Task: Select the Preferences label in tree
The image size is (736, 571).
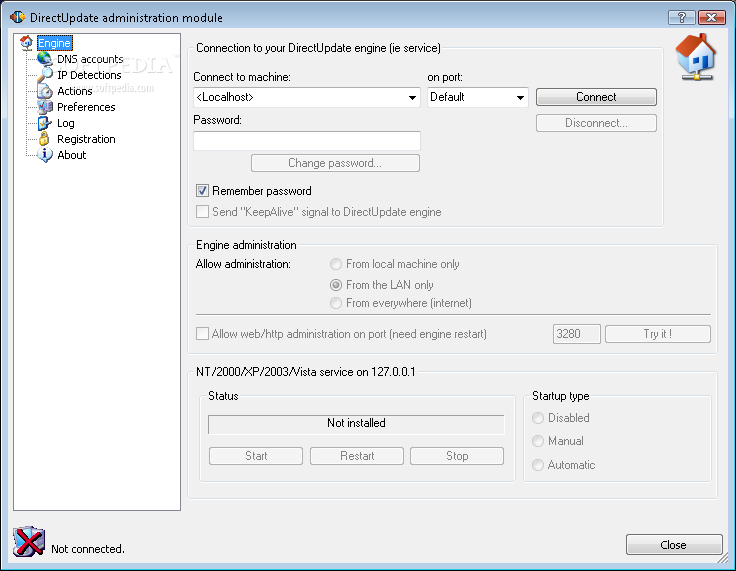Action: [86, 107]
